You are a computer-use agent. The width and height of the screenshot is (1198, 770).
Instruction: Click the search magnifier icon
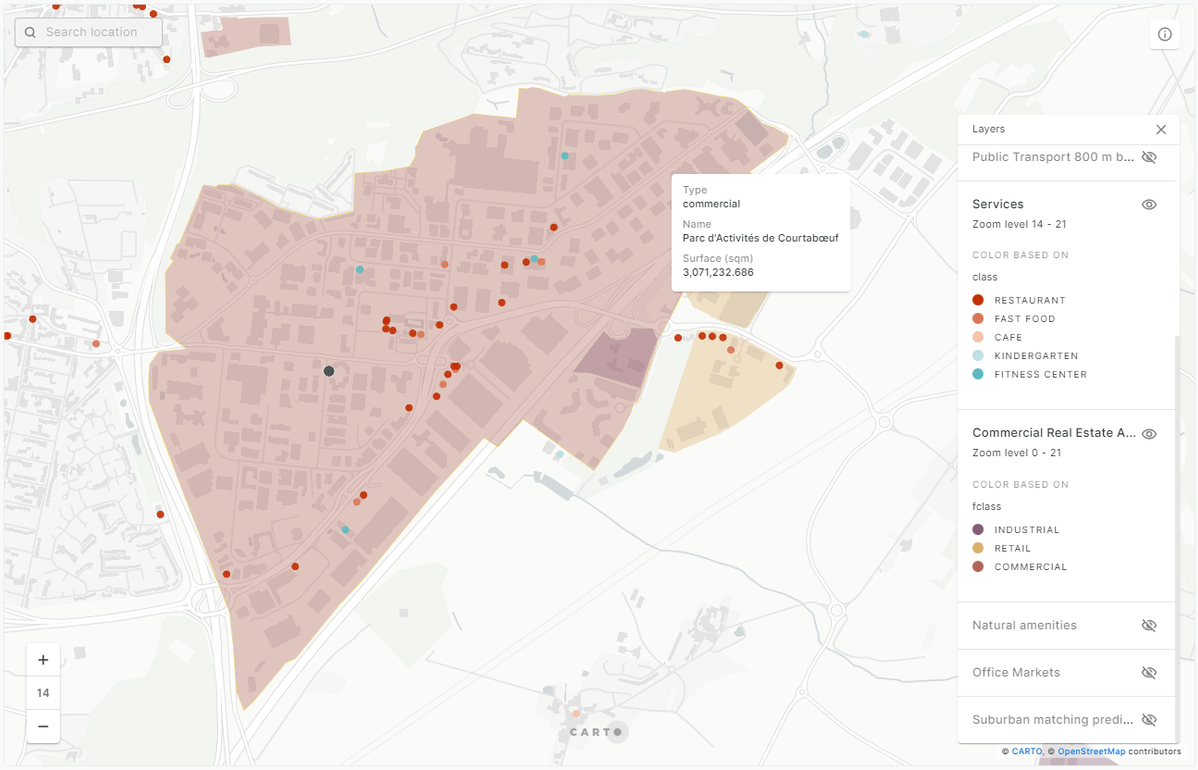pos(30,32)
